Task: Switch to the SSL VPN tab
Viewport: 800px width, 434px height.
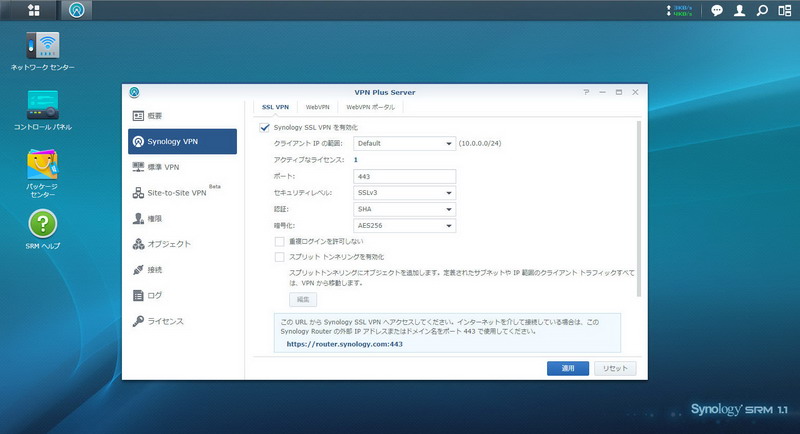Action: [276, 107]
